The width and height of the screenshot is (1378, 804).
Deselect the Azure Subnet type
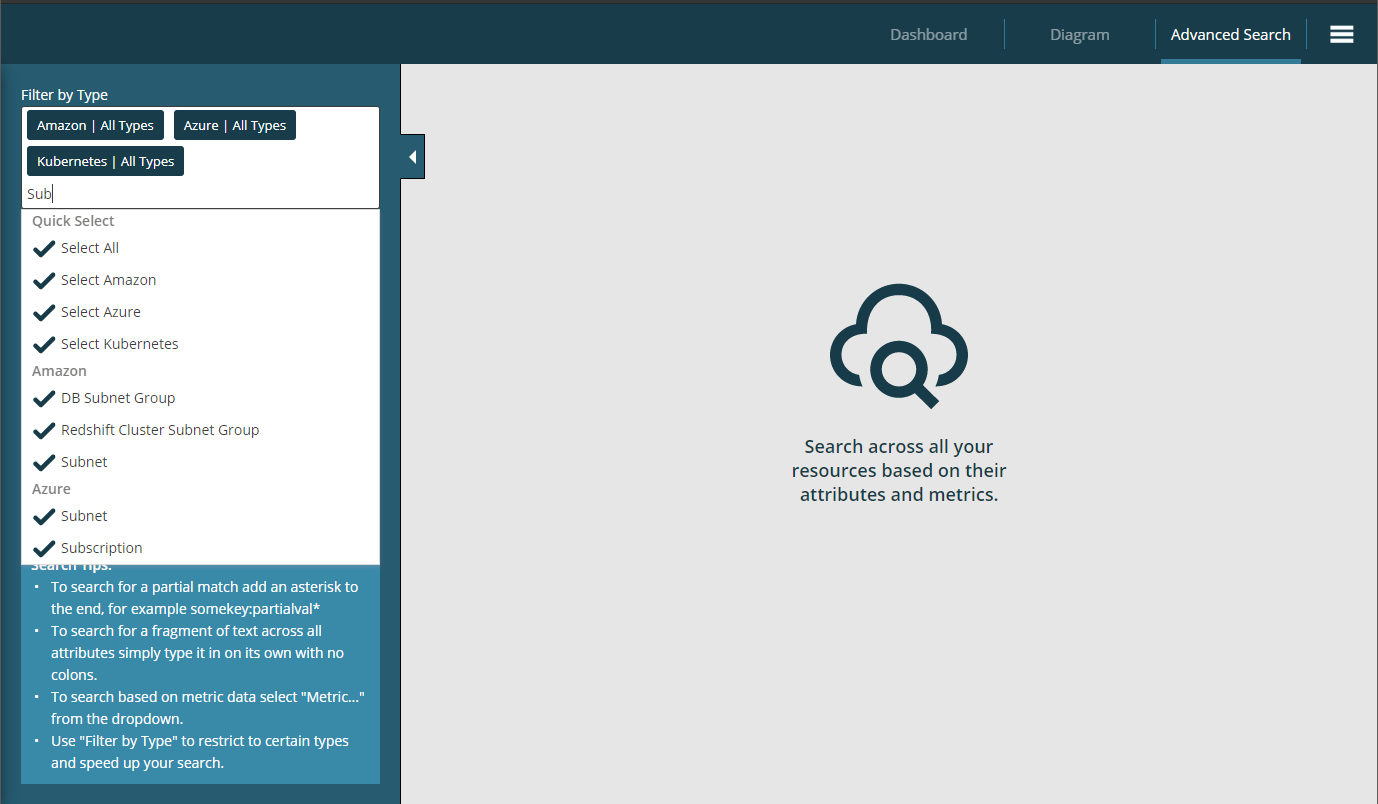84,516
